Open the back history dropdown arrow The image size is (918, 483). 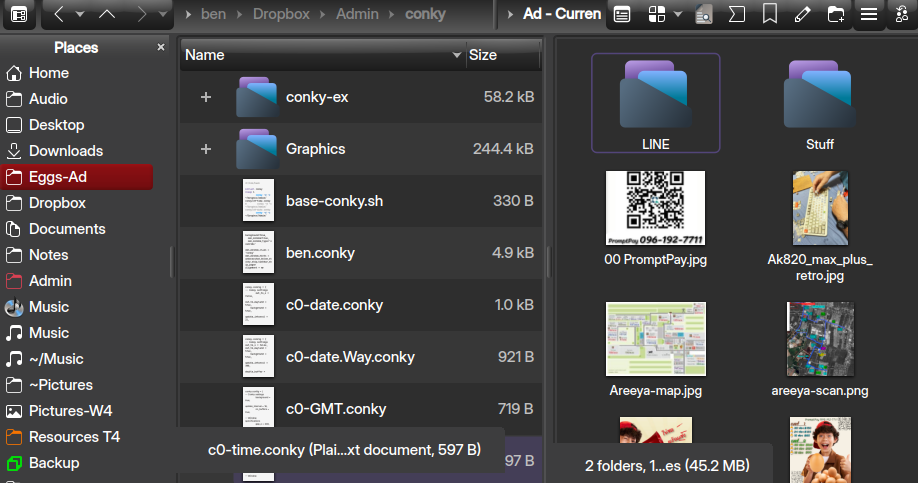tap(81, 14)
